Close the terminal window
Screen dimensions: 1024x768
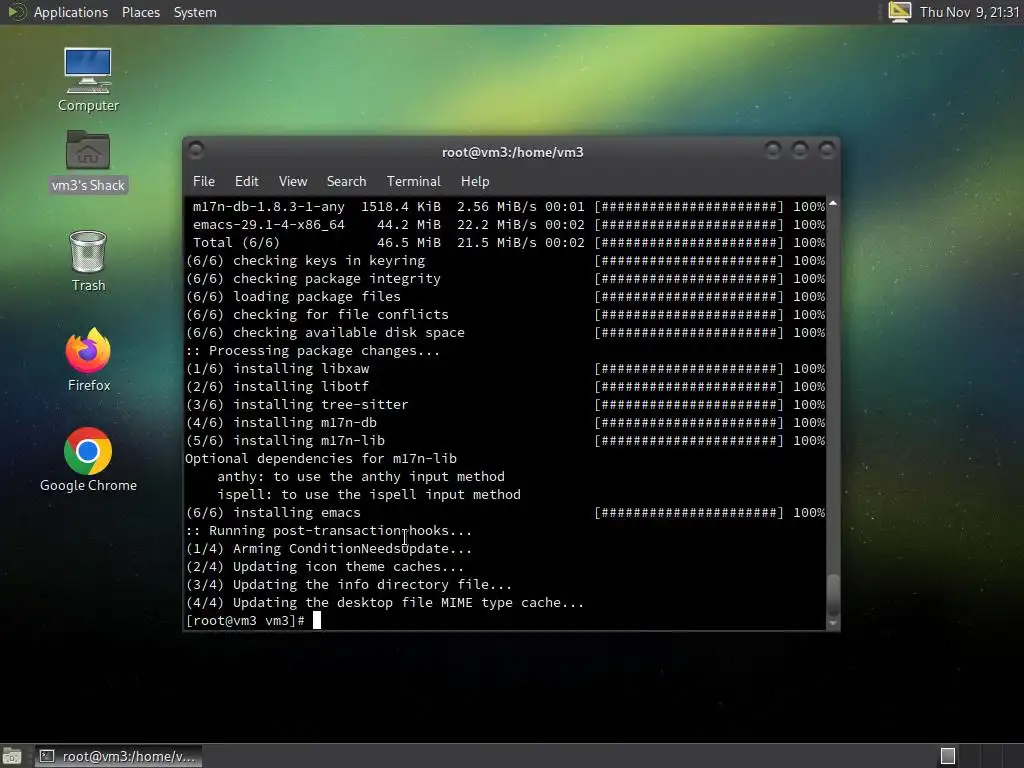click(x=827, y=151)
